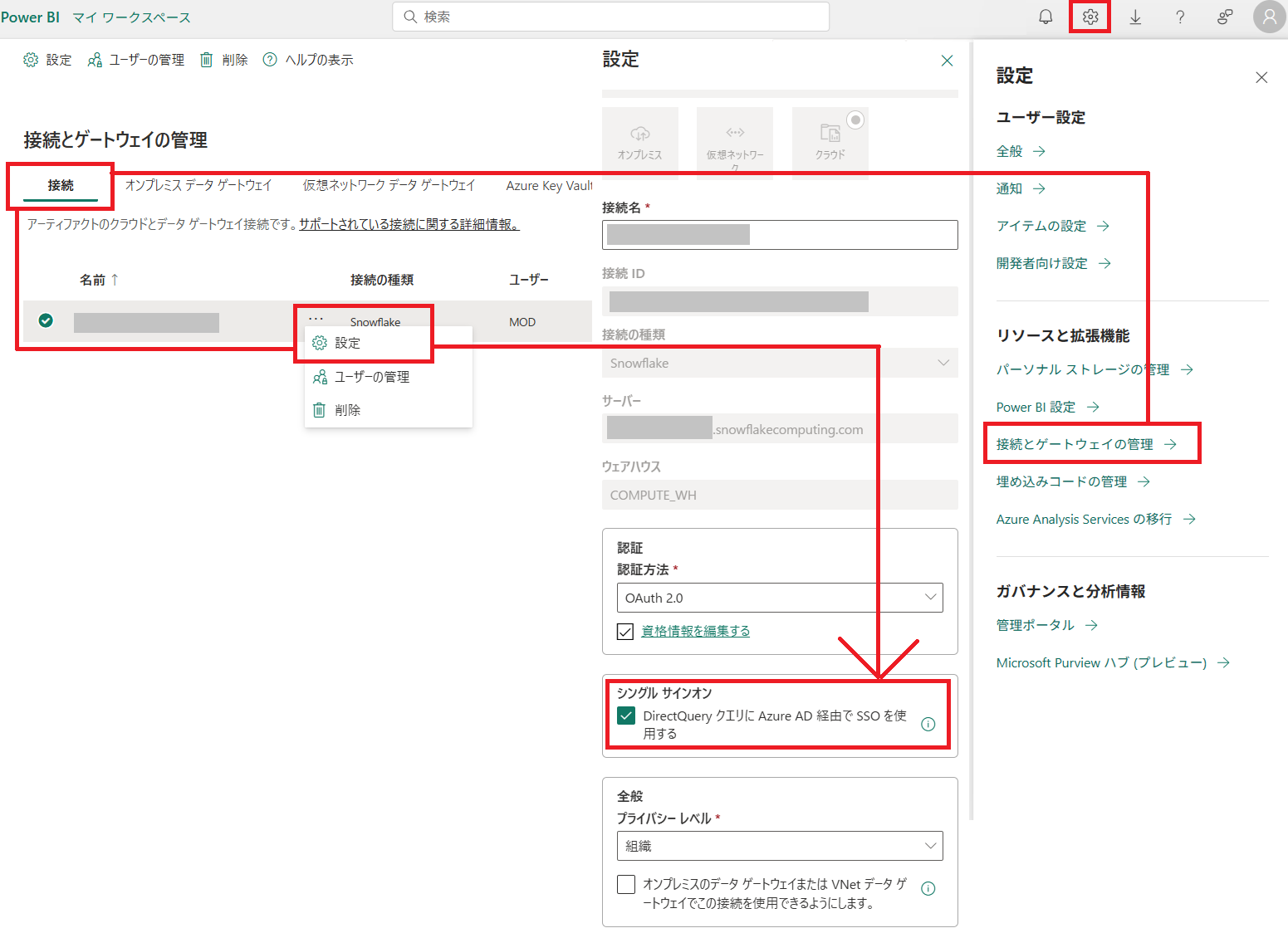Switch to the 接続 tab
Screen dimensions: 1288x933
click(x=61, y=185)
